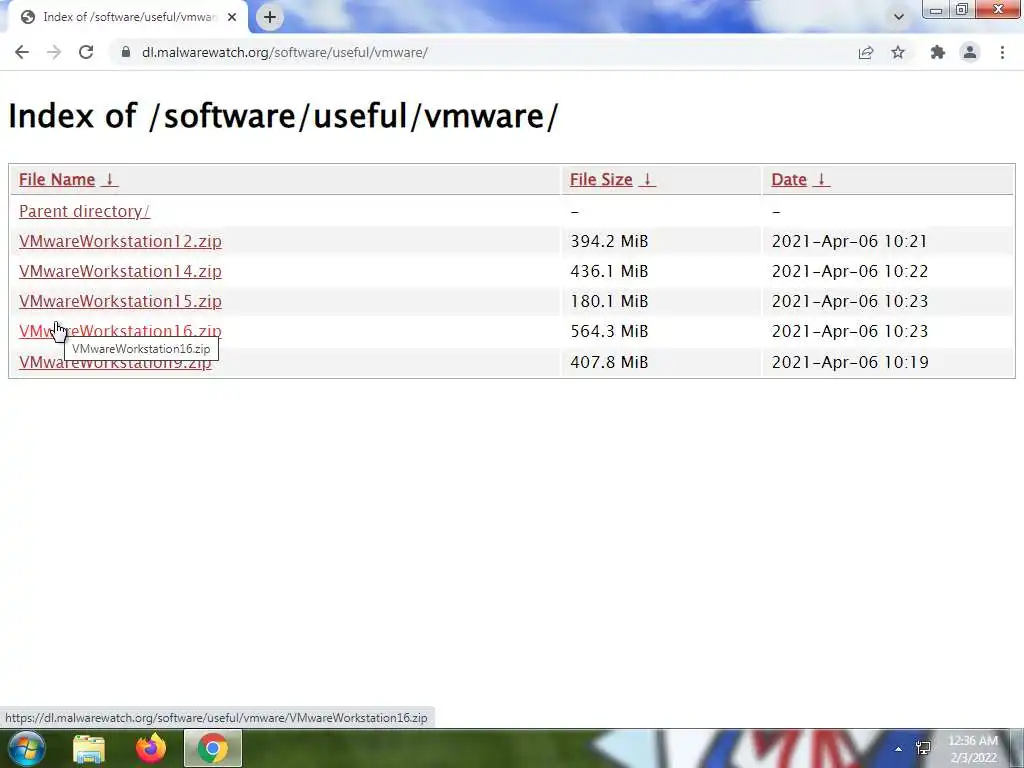Bookmark this page with the star
Viewport: 1024px width, 768px height.
click(x=898, y=52)
